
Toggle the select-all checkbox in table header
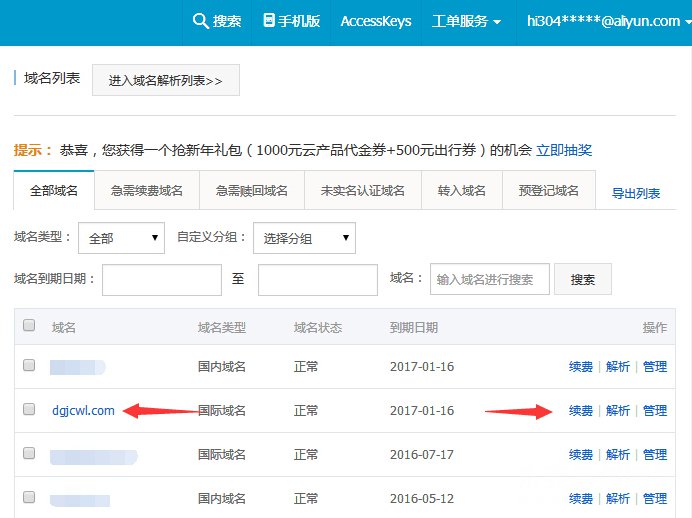[x=29, y=325]
